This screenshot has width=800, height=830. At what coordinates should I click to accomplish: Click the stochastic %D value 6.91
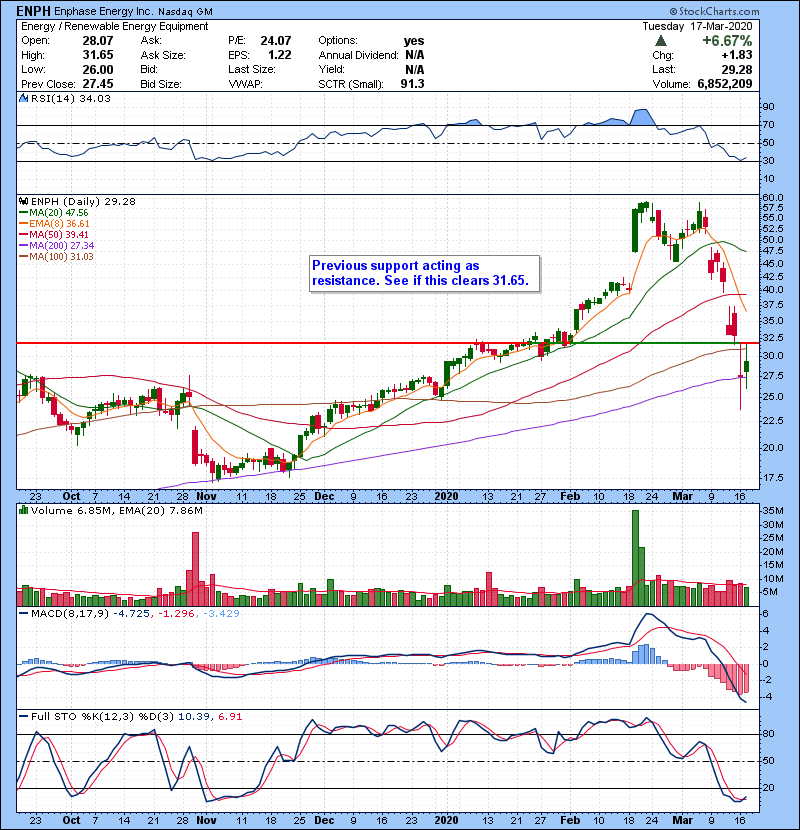coord(230,717)
